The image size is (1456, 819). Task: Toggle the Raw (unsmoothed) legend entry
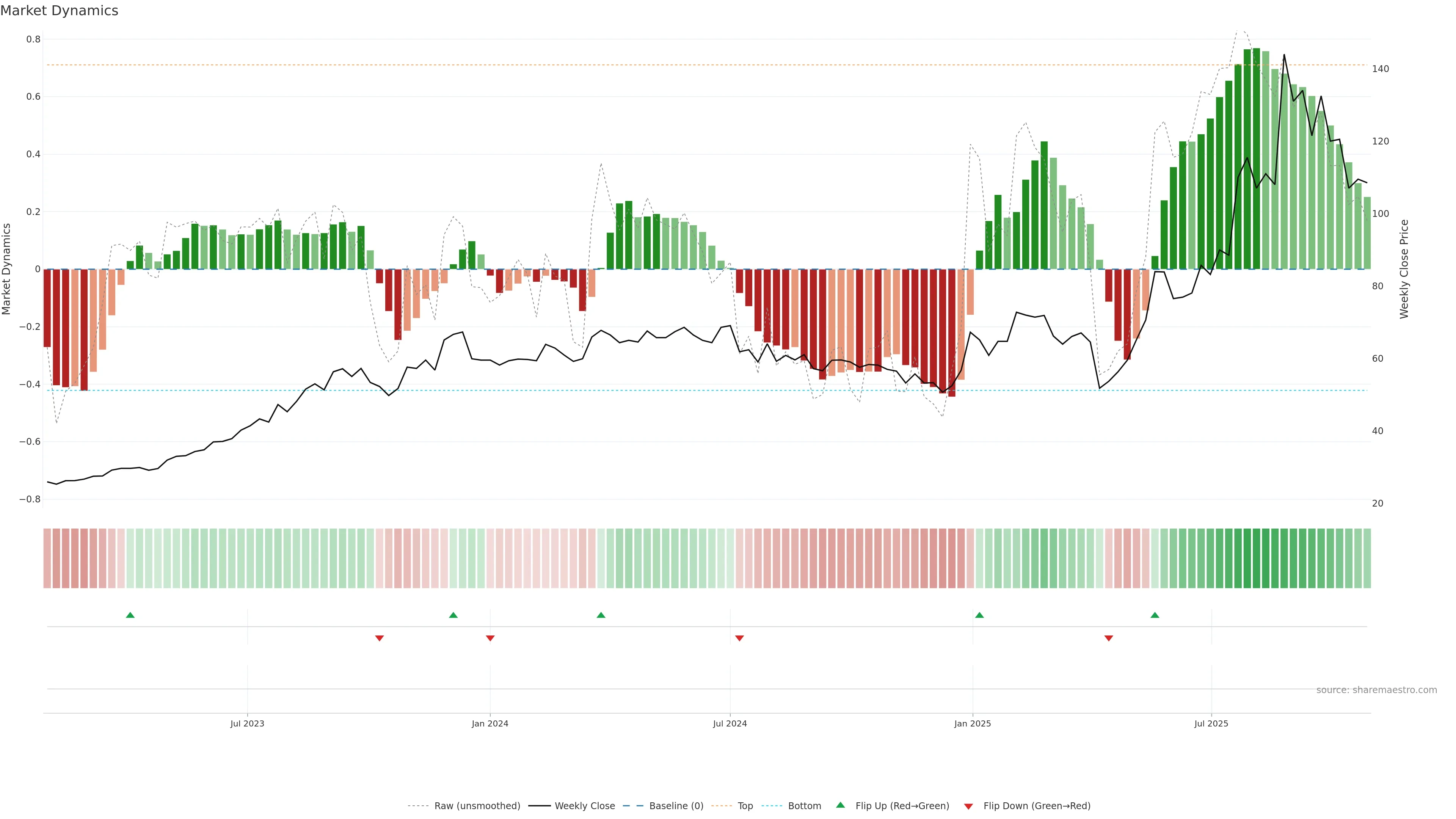477,806
